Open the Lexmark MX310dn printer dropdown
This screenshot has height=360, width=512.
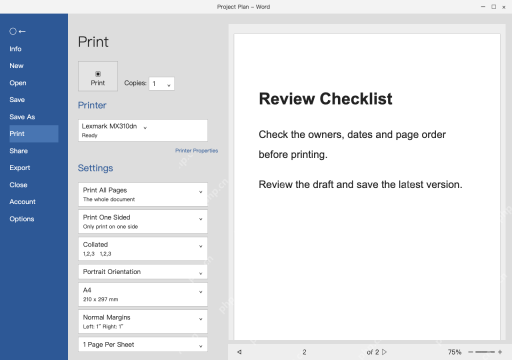click(143, 130)
